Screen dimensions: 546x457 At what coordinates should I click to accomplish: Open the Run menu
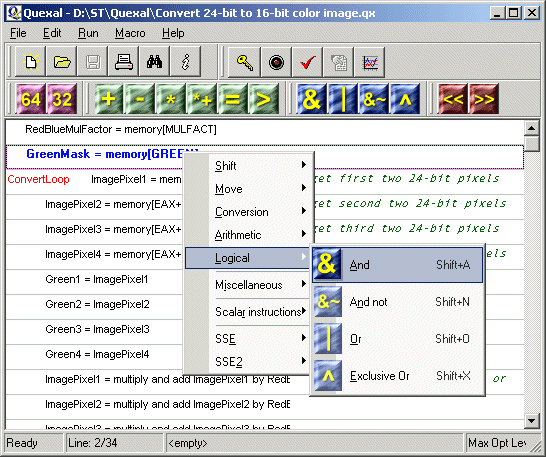point(88,33)
